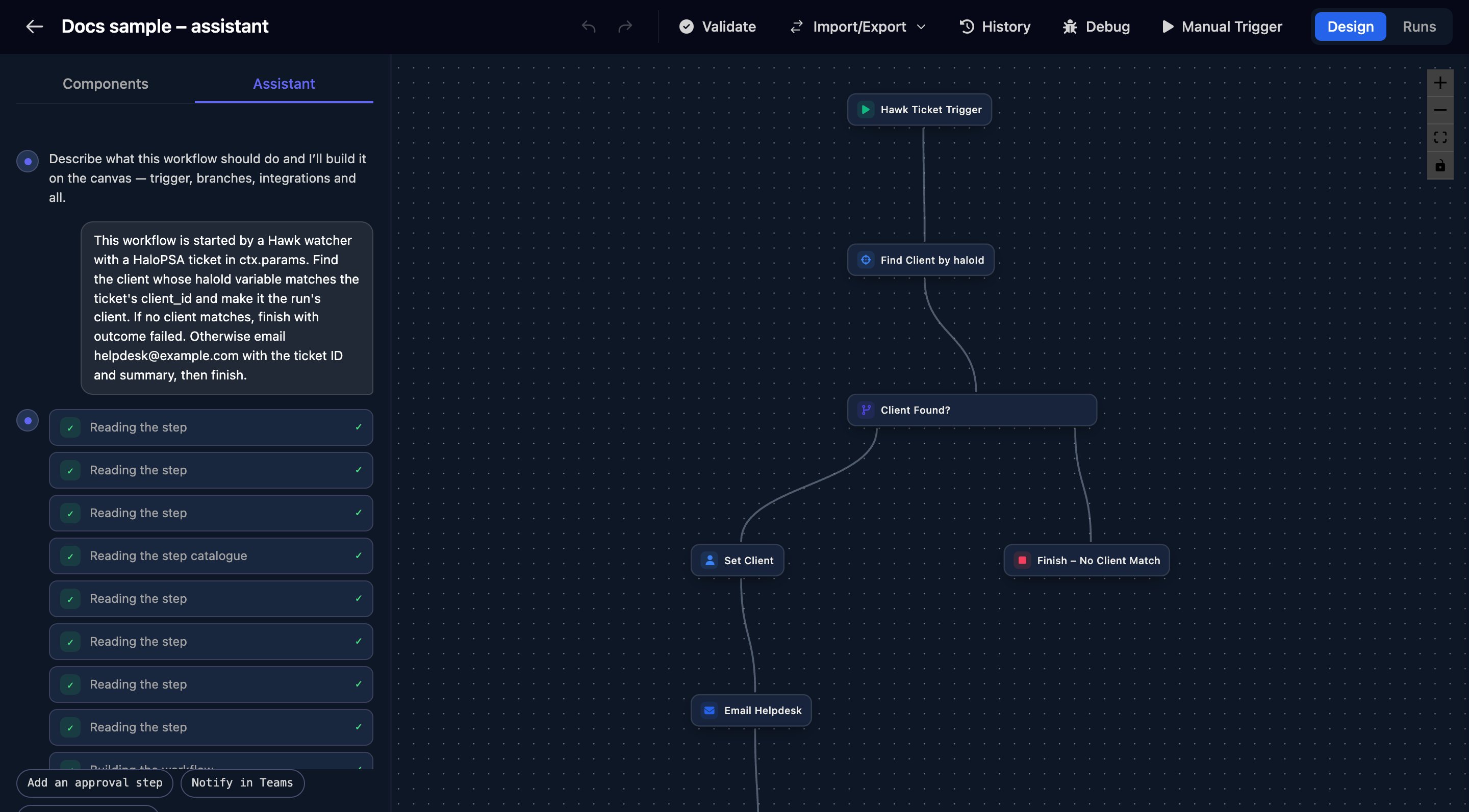Open the Debug tool
1469x812 pixels.
click(x=1096, y=26)
